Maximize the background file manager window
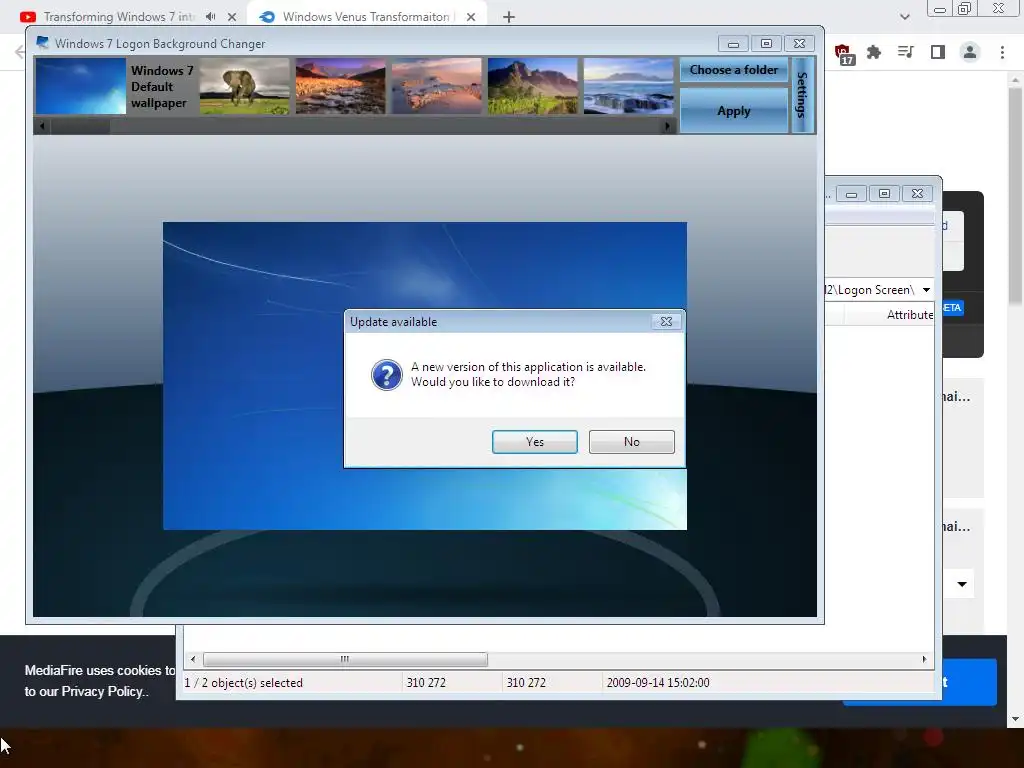 pyautogui.click(x=884, y=194)
